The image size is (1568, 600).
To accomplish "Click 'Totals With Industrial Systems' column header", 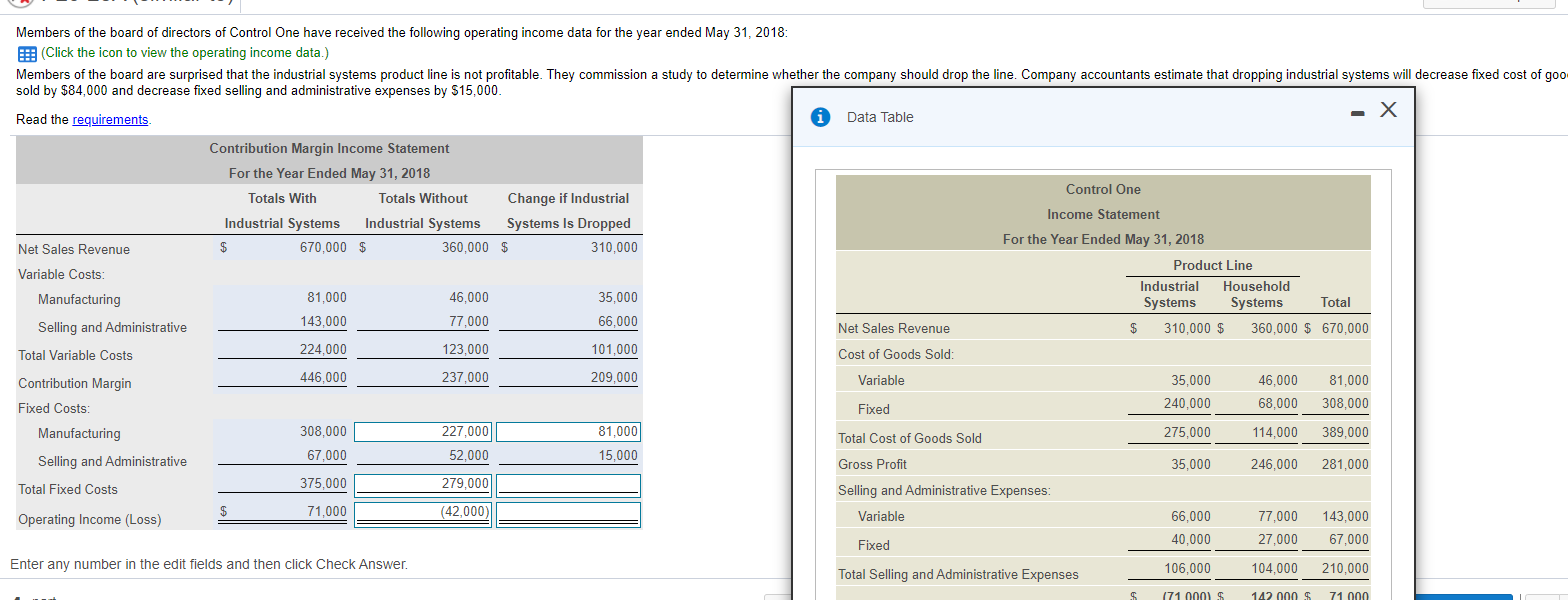I will point(282,211).
